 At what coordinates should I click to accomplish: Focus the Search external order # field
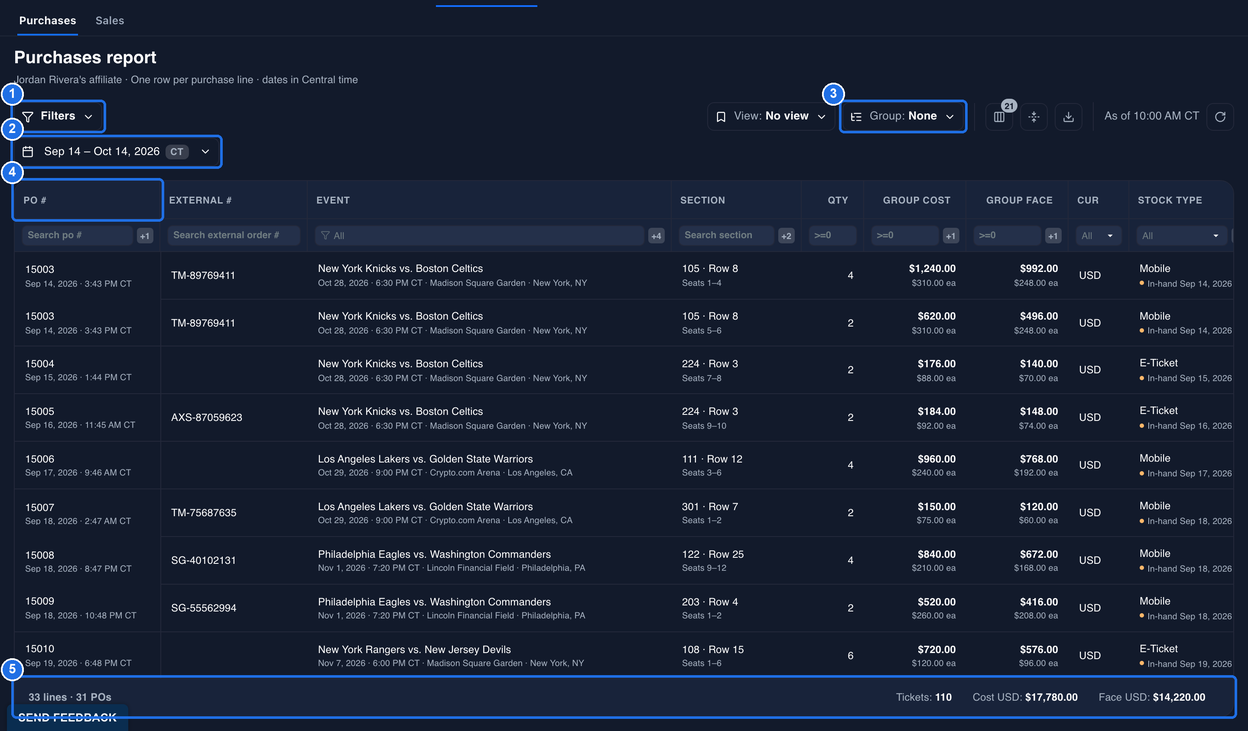[x=234, y=236]
